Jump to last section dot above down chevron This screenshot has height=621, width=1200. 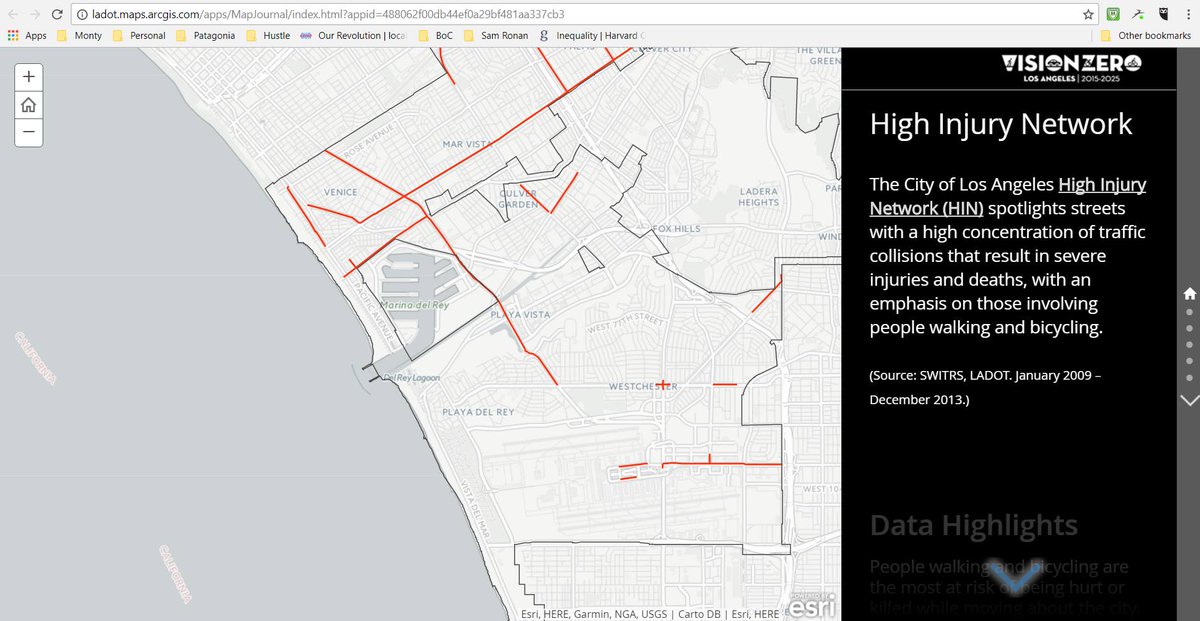(x=1189, y=378)
